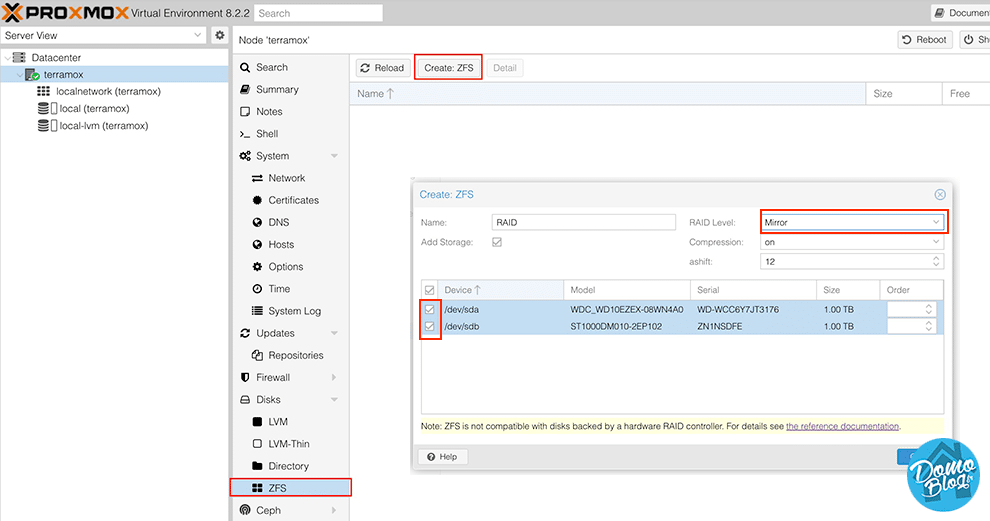The image size is (990, 521).
Task: Sort by the Name column header
Action: coord(607,93)
